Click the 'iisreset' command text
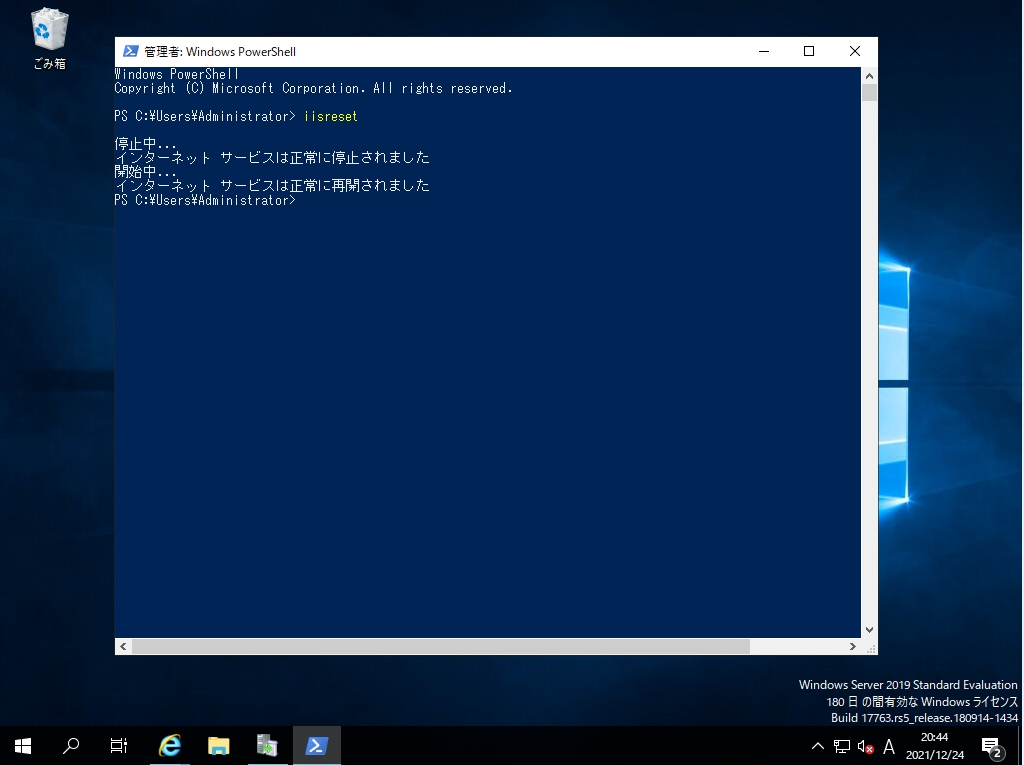The height and width of the screenshot is (765, 1024). (x=331, y=116)
